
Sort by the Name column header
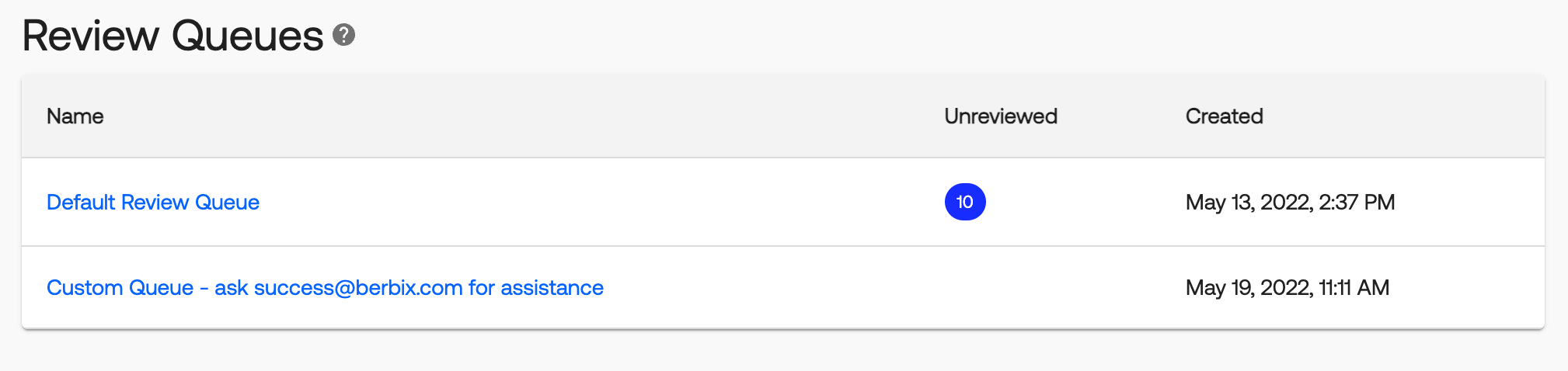pyautogui.click(x=75, y=116)
